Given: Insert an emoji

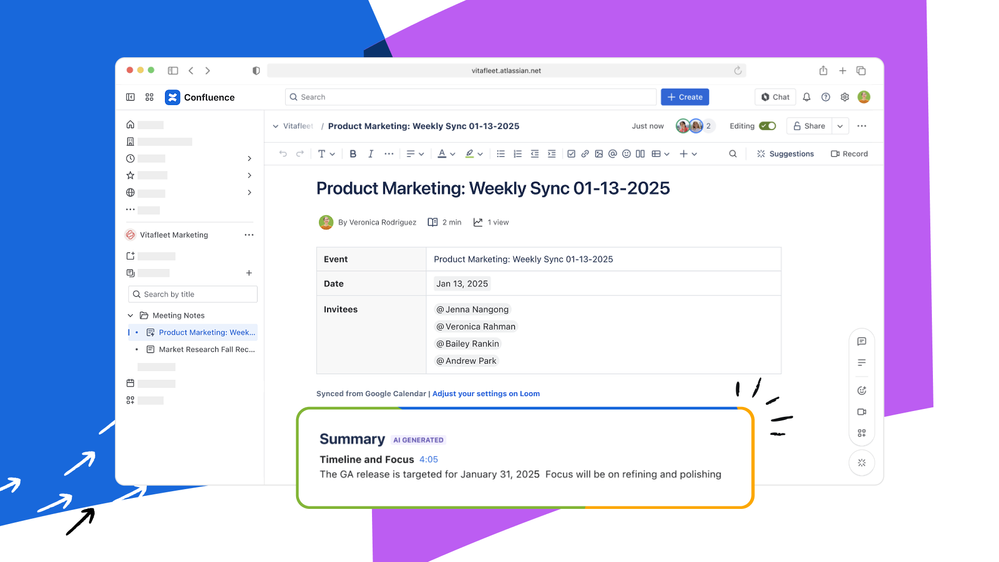Looking at the screenshot, I should [626, 154].
